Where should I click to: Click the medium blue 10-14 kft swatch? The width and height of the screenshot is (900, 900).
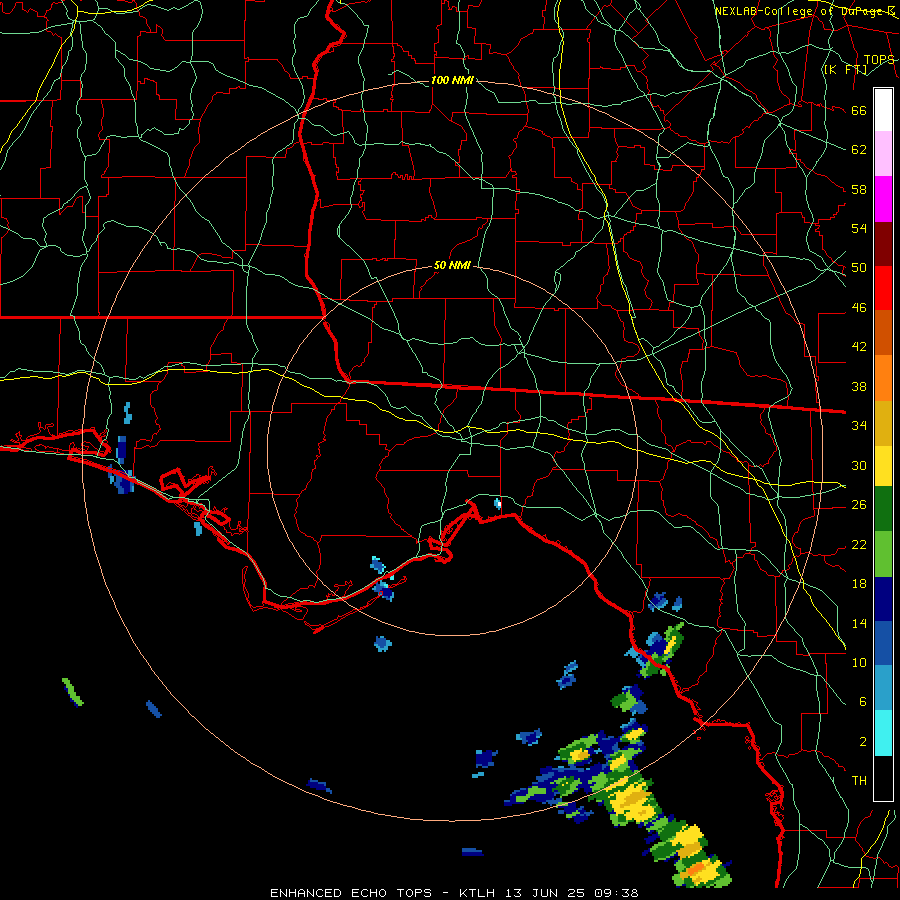tap(883, 643)
